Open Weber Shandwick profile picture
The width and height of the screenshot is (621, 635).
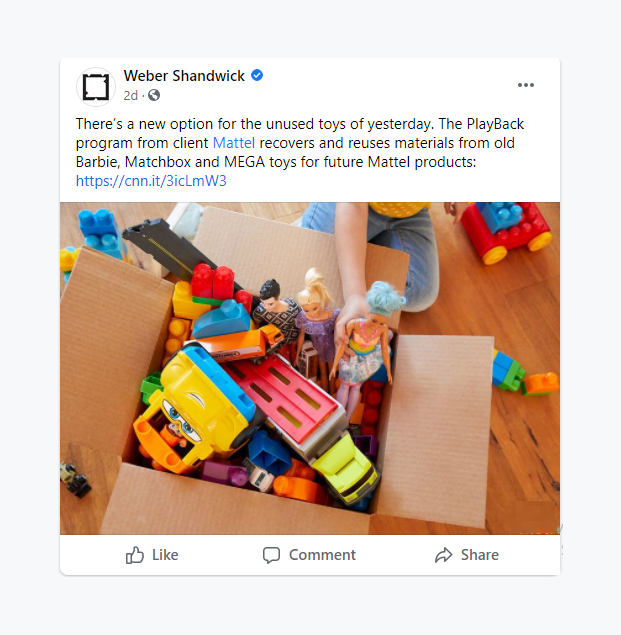[96, 87]
